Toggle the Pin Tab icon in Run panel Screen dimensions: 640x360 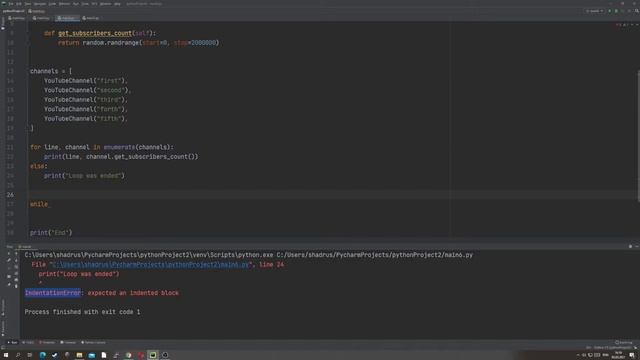point(9,284)
